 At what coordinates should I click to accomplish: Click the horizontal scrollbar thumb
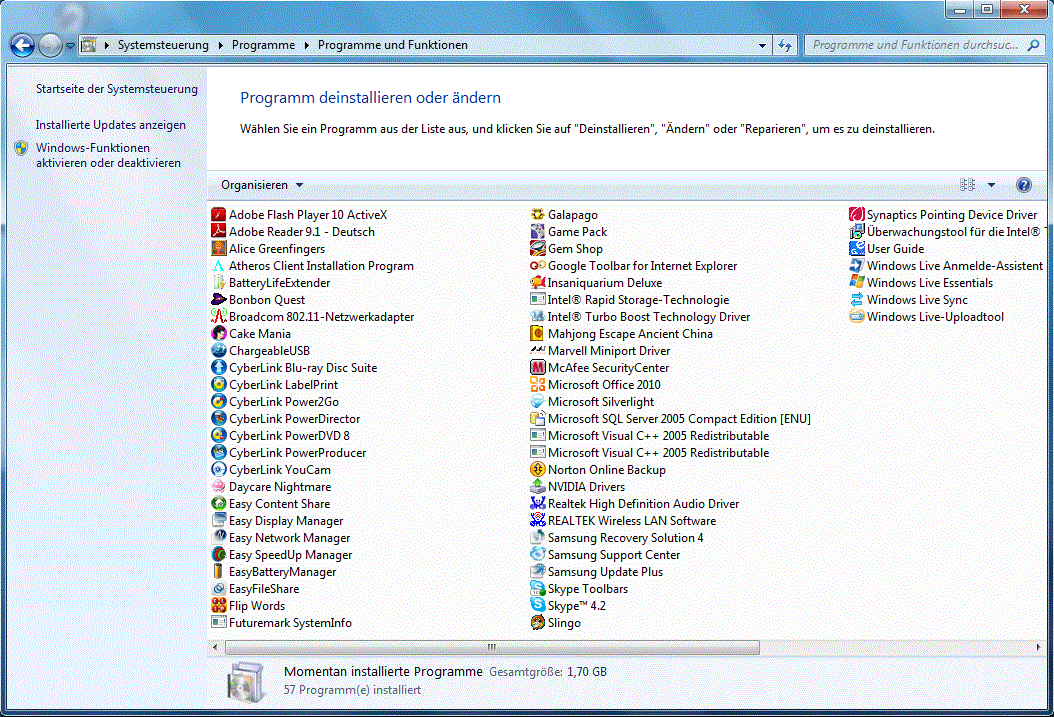point(492,647)
